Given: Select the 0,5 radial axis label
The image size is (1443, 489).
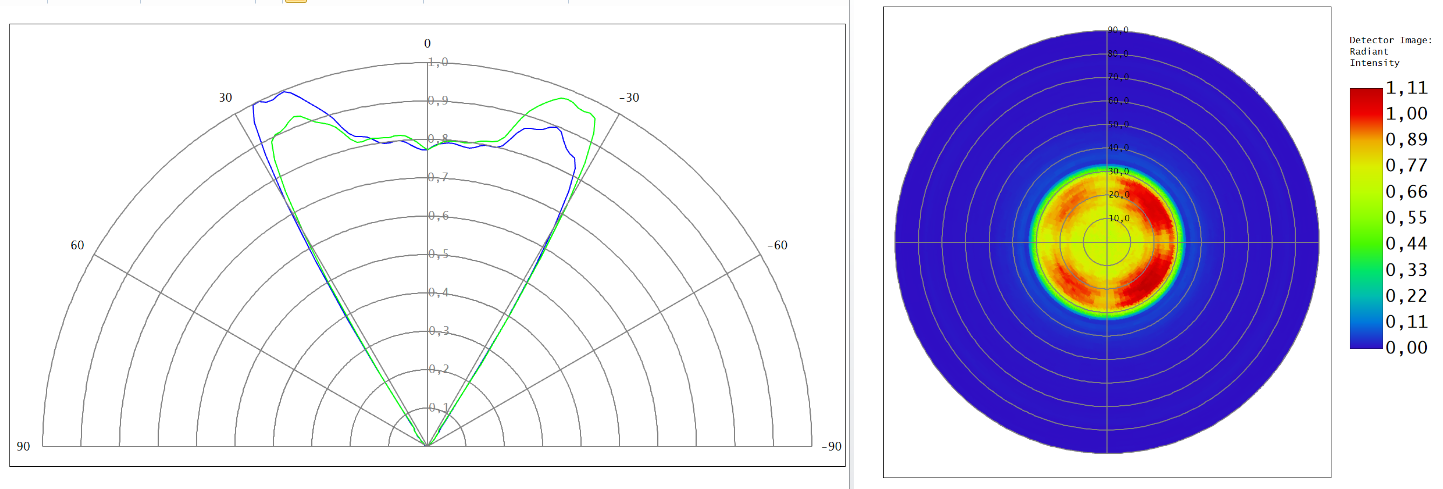Looking at the screenshot, I should click(x=438, y=254).
